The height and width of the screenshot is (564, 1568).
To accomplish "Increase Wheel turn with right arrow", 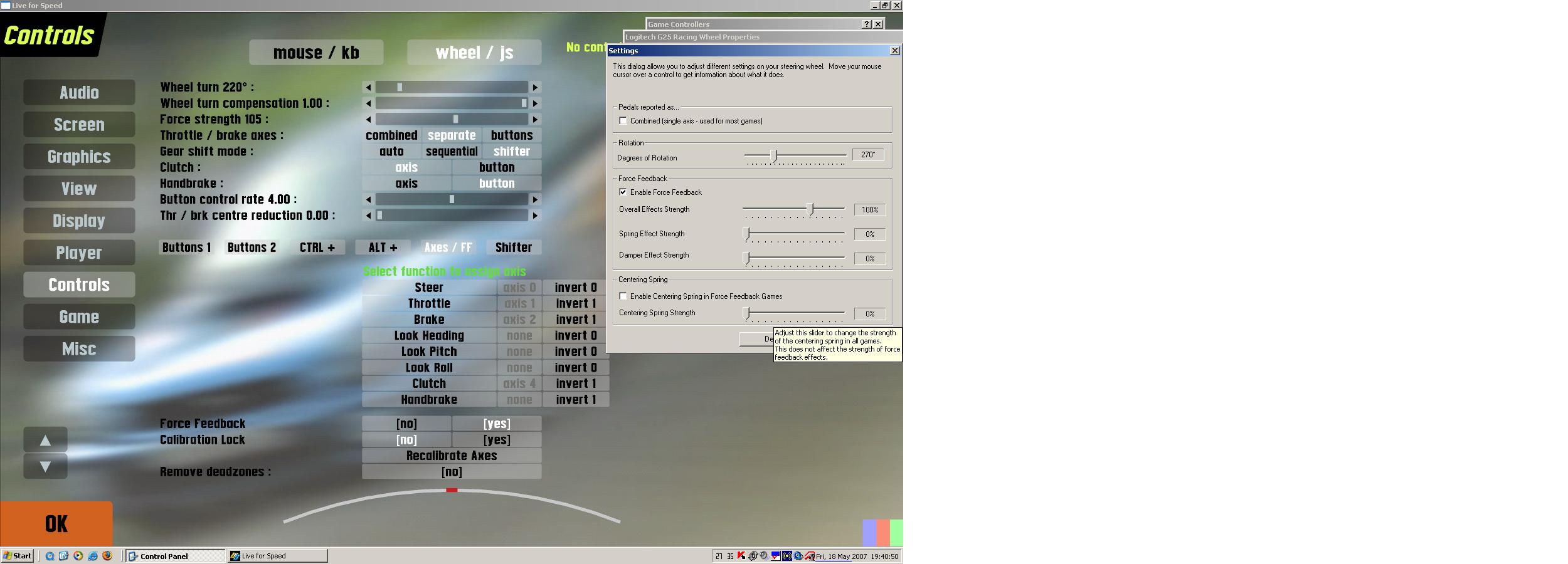I will coord(535,87).
